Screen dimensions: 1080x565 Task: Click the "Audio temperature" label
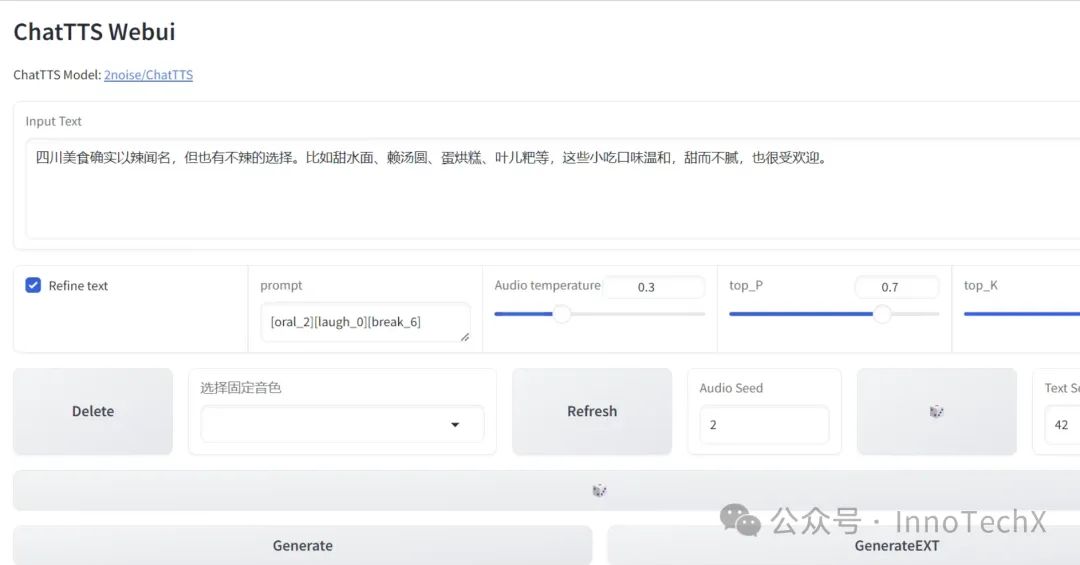pos(548,285)
